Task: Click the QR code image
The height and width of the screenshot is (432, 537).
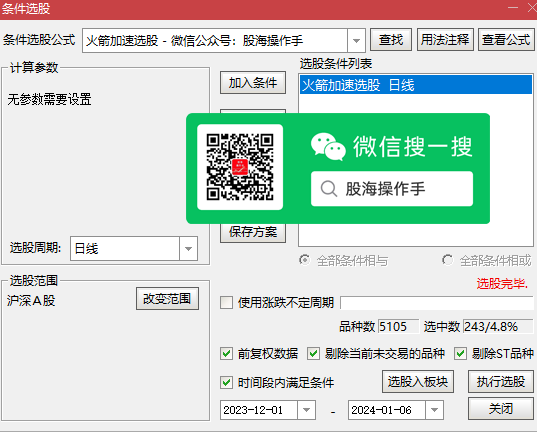Action: 240,167
